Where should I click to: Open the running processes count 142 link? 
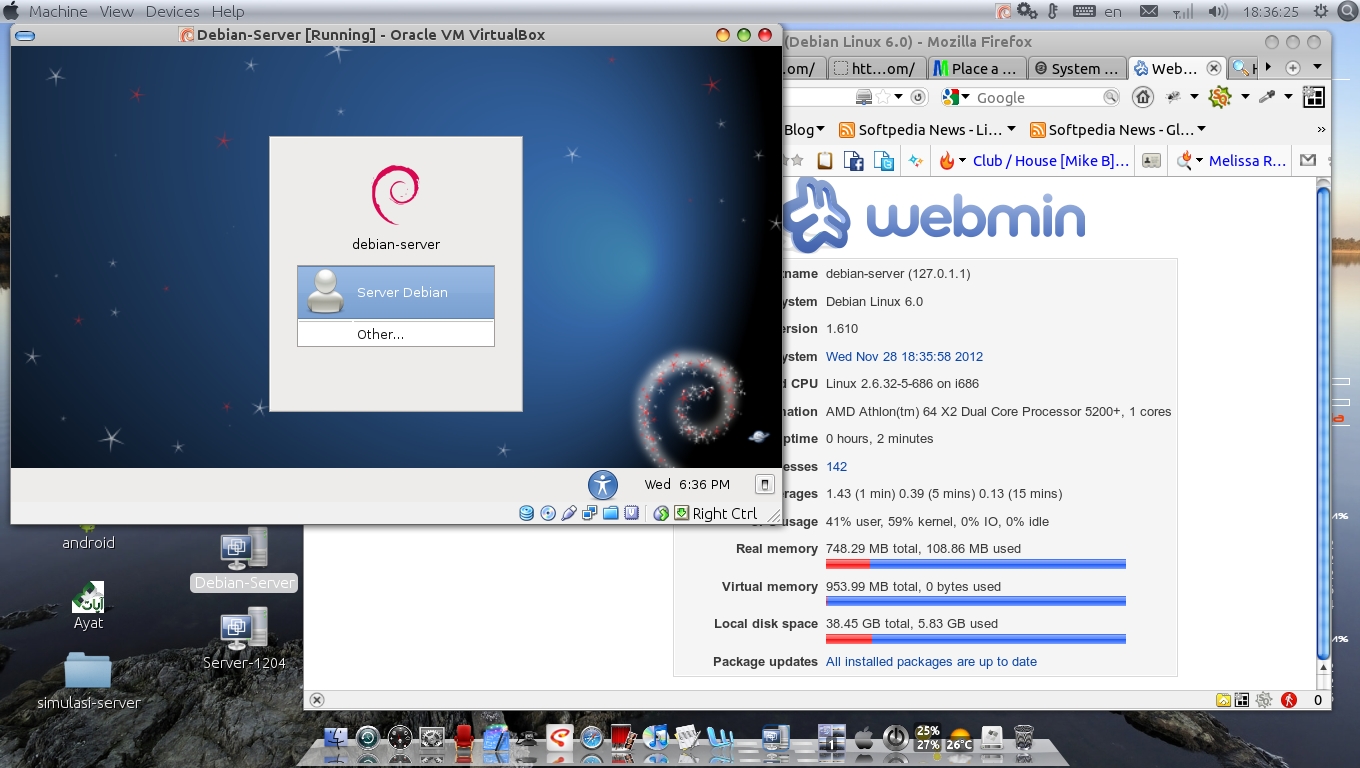[836, 466]
